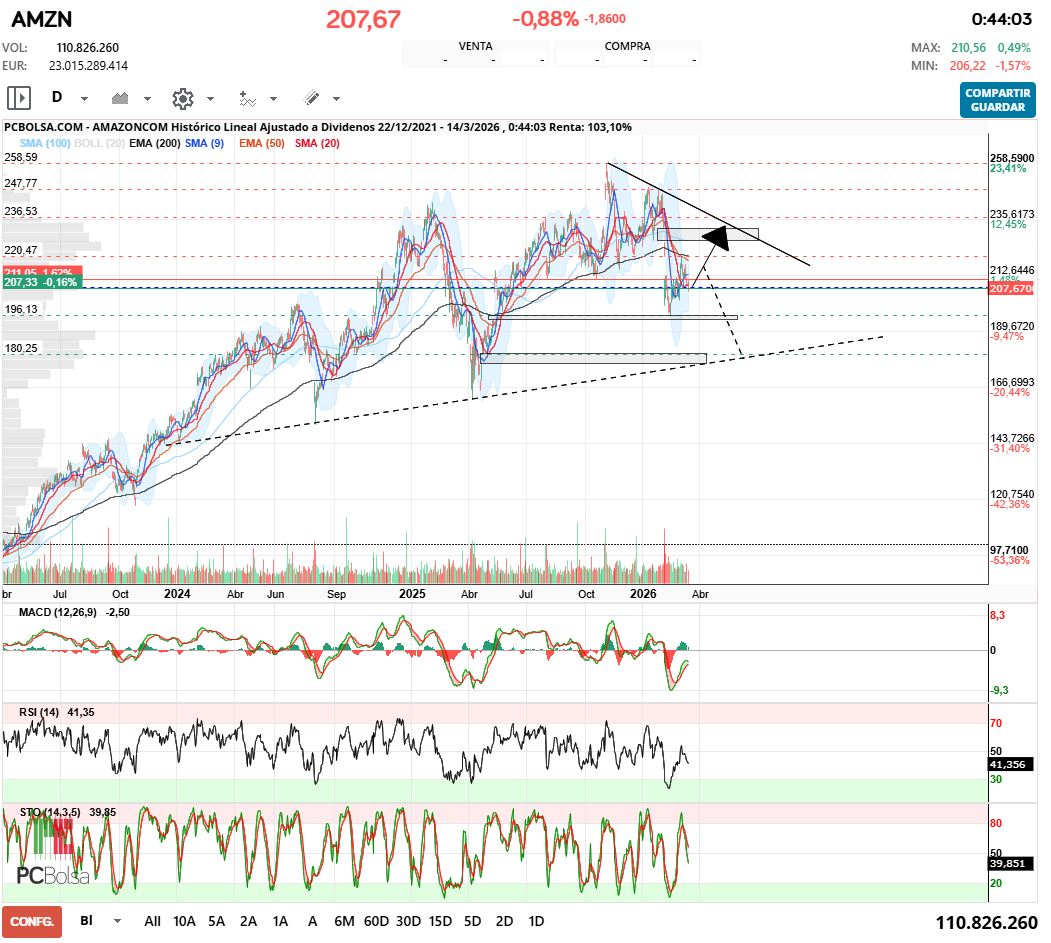Open the CONFG. button

[32, 921]
